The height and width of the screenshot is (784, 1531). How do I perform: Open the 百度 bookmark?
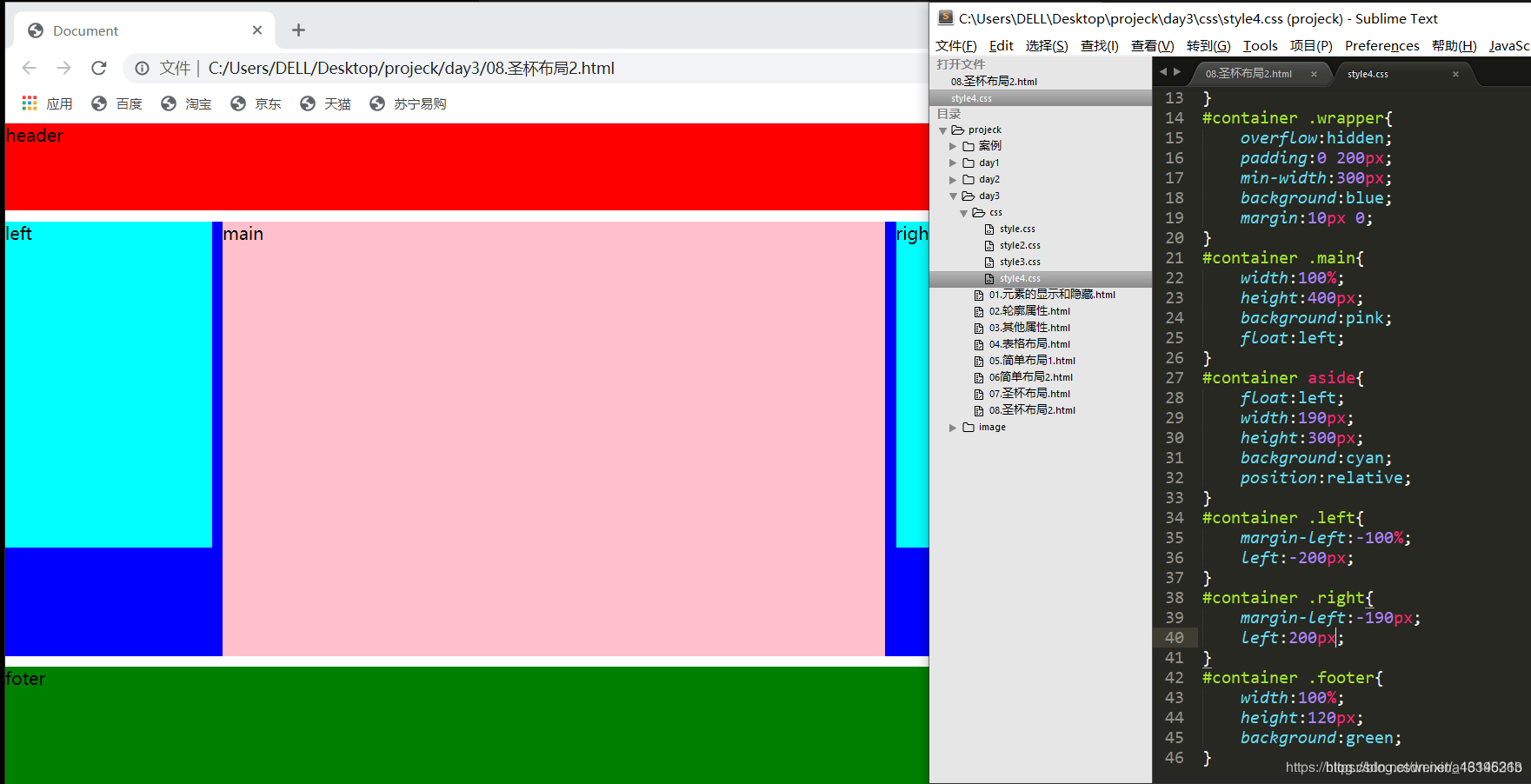116,103
